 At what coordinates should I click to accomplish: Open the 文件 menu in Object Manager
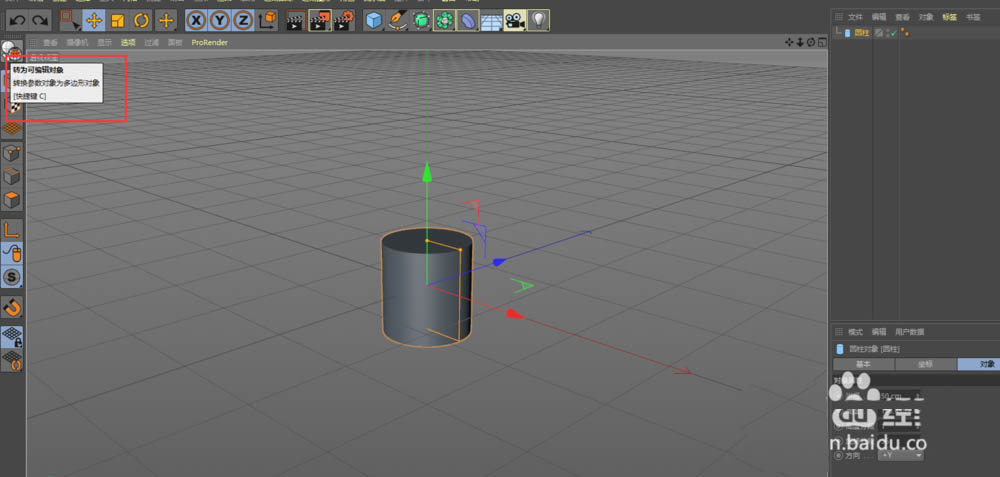(x=855, y=17)
